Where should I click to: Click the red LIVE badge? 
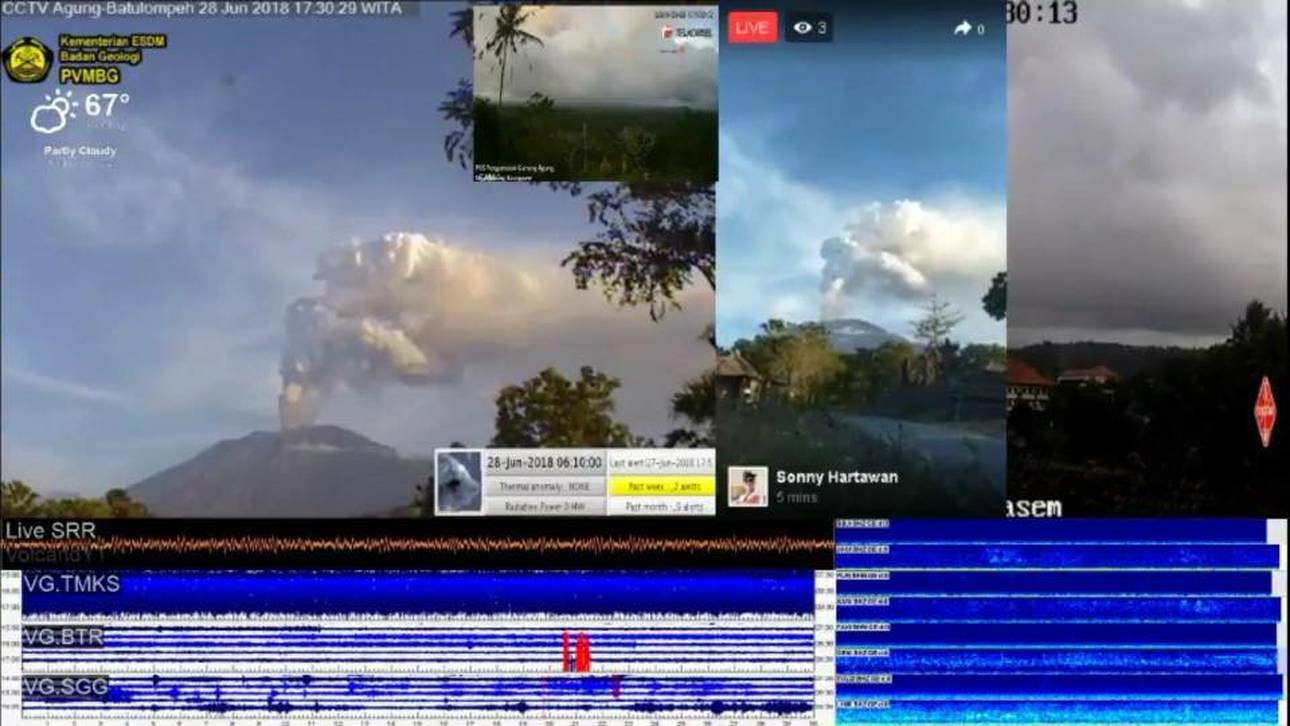752,27
